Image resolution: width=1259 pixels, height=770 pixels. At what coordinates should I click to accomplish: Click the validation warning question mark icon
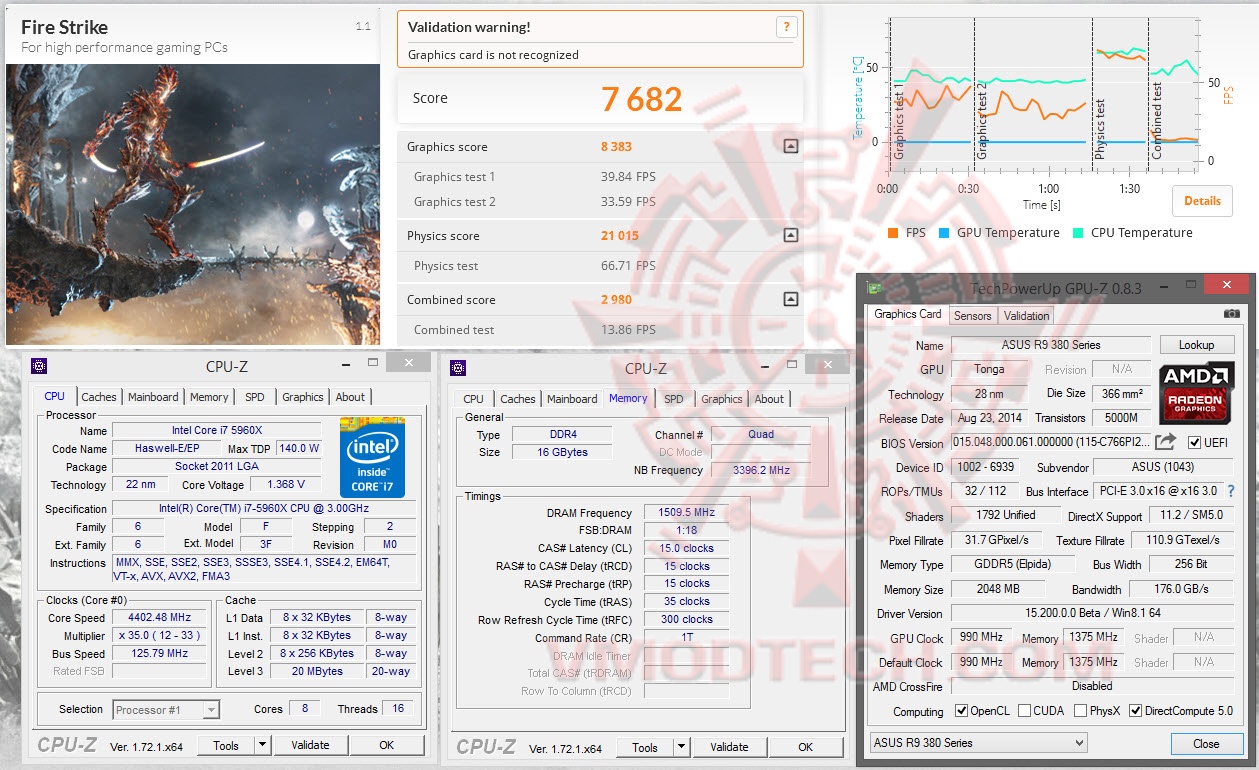[786, 28]
